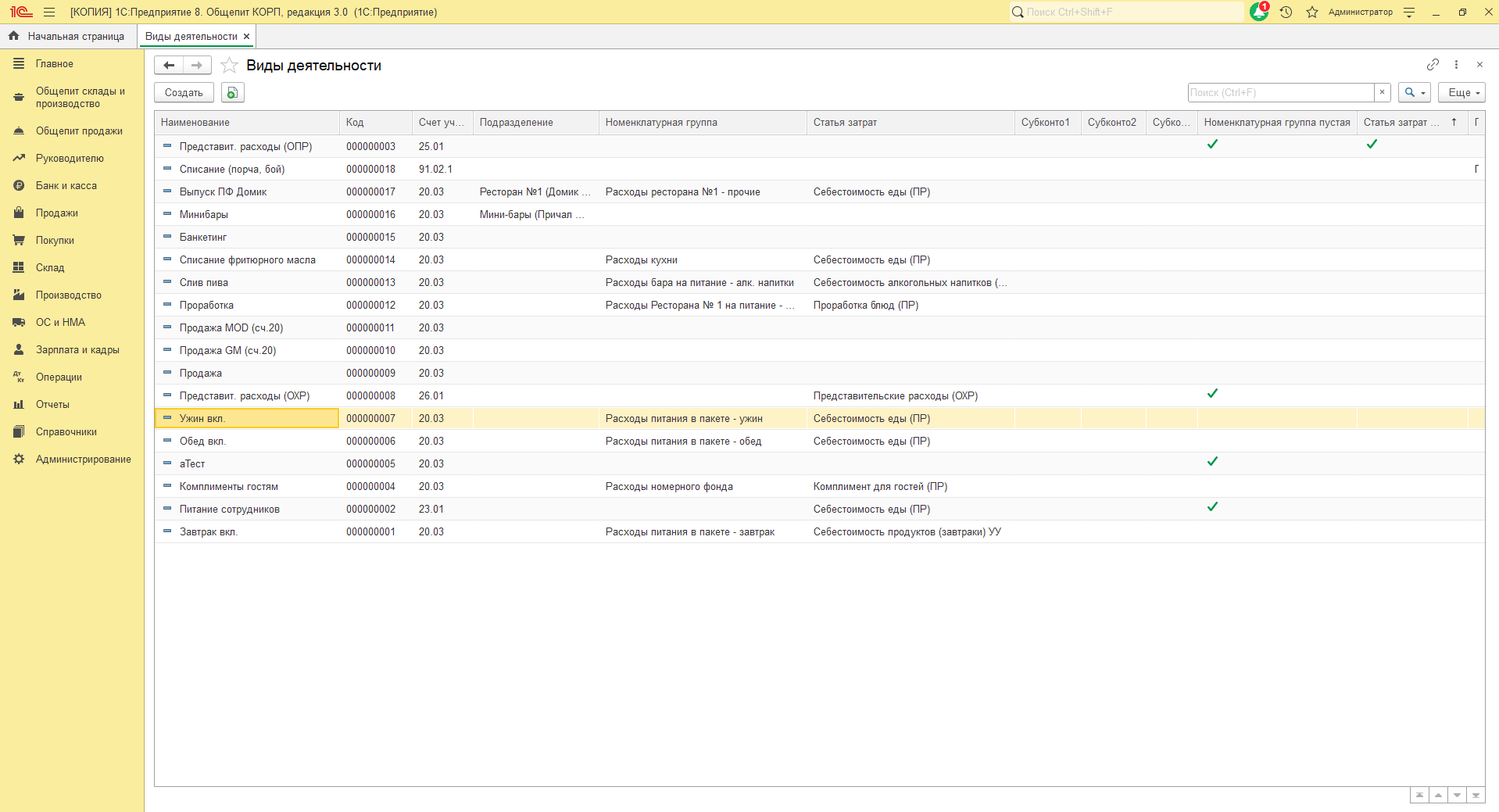The image size is (1499, 812).
Task: Copy link with the chain icon
Action: tap(1433, 64)
